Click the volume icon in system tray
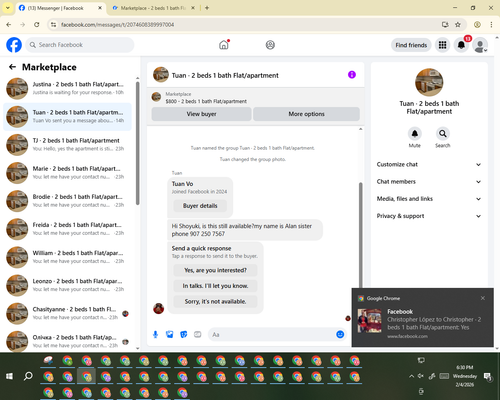Screen dimensions: 500x400 421,376
